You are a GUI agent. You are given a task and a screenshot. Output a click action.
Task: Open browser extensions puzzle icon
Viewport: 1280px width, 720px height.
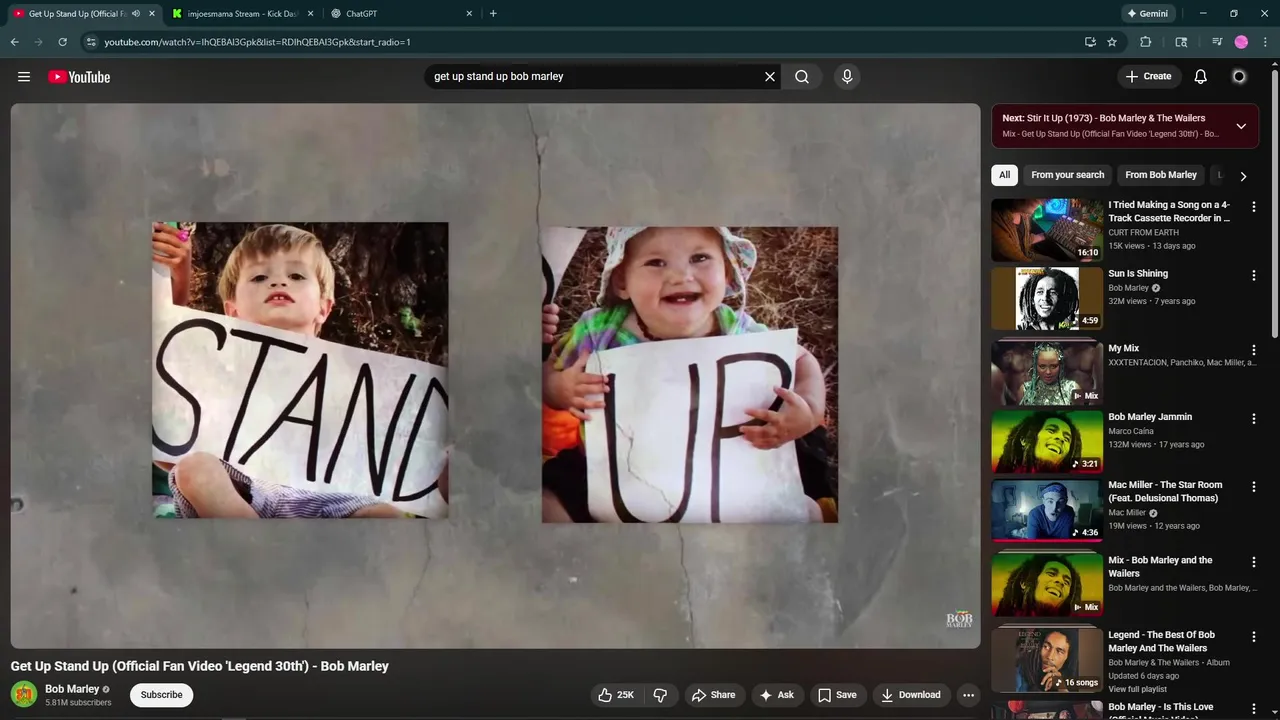(x=1146, y=42)
